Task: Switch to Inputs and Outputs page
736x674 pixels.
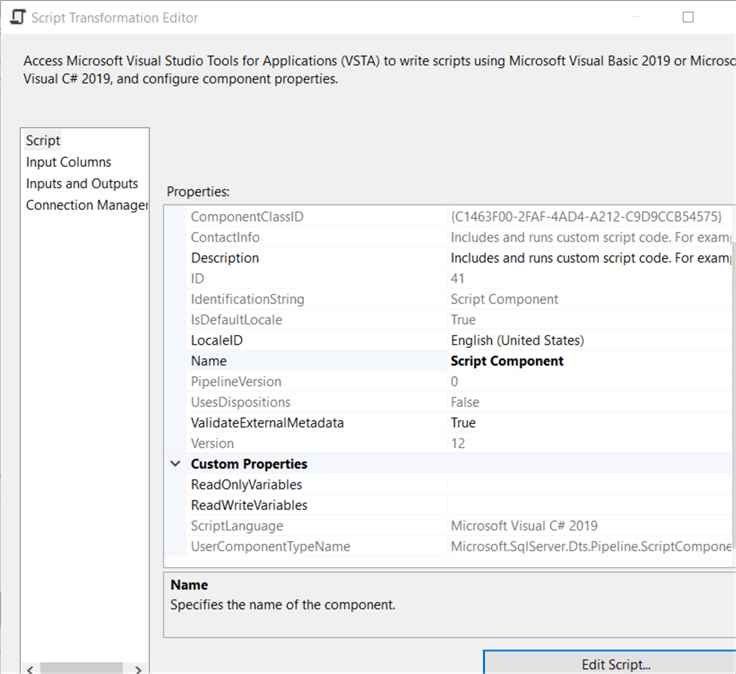Action: coord(82,183)
